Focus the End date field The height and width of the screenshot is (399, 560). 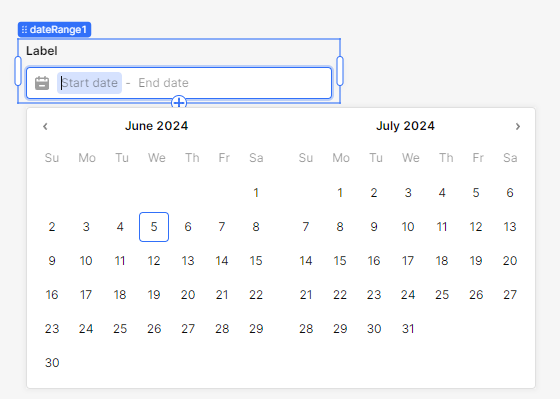click(163, 83)
